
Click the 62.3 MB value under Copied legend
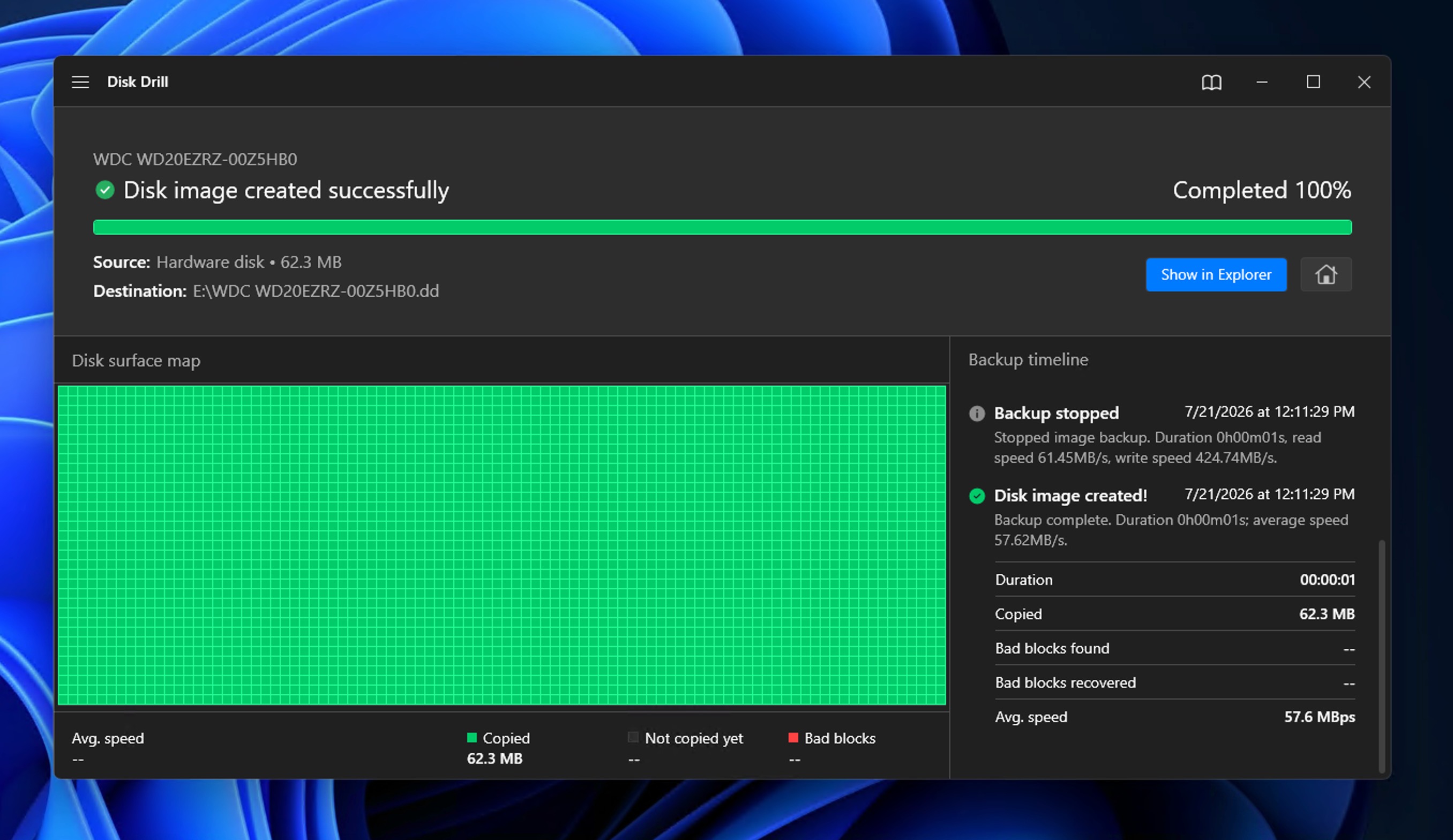(495, 759)
